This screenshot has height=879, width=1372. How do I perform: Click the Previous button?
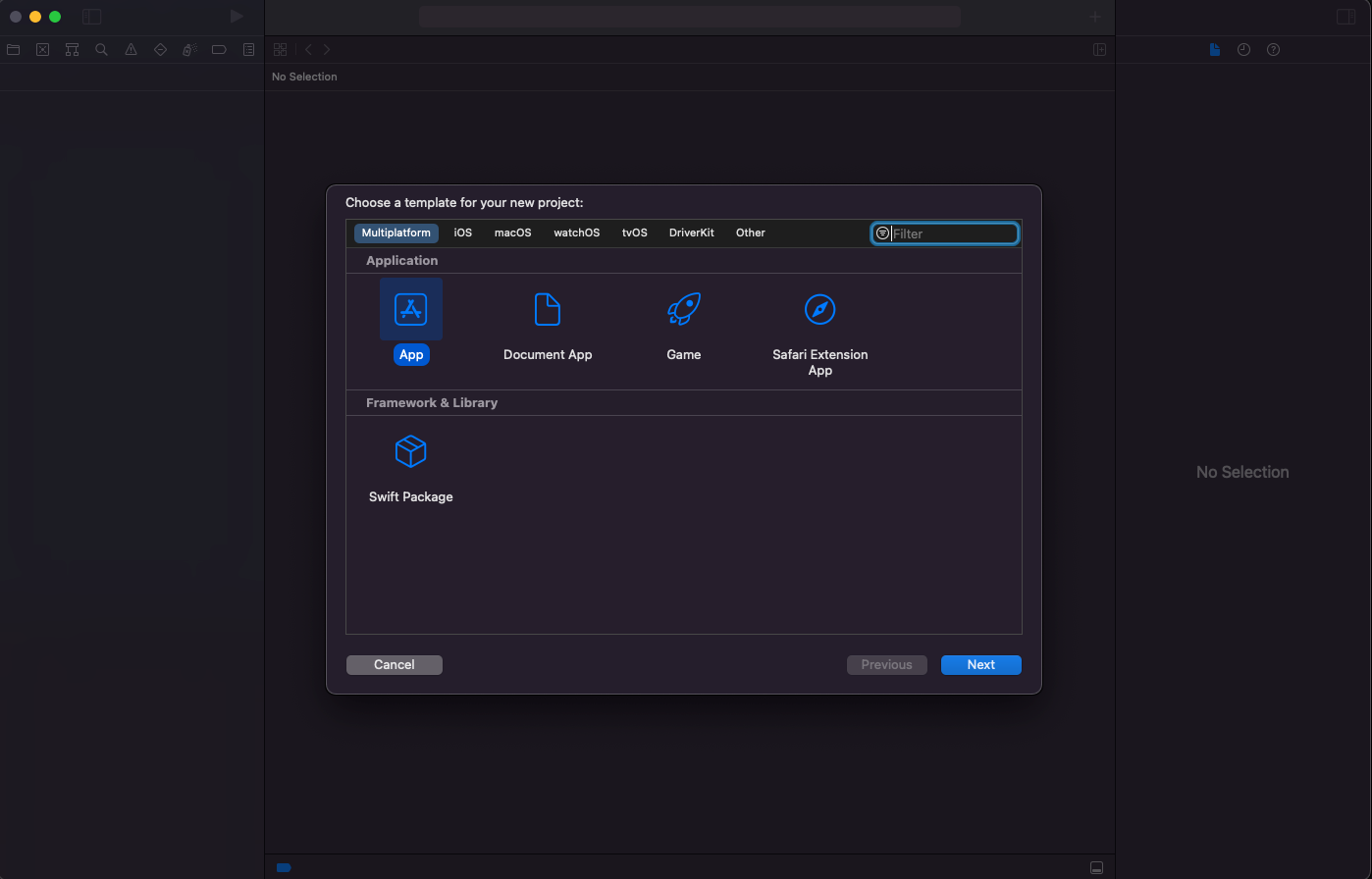click(887, 664)
